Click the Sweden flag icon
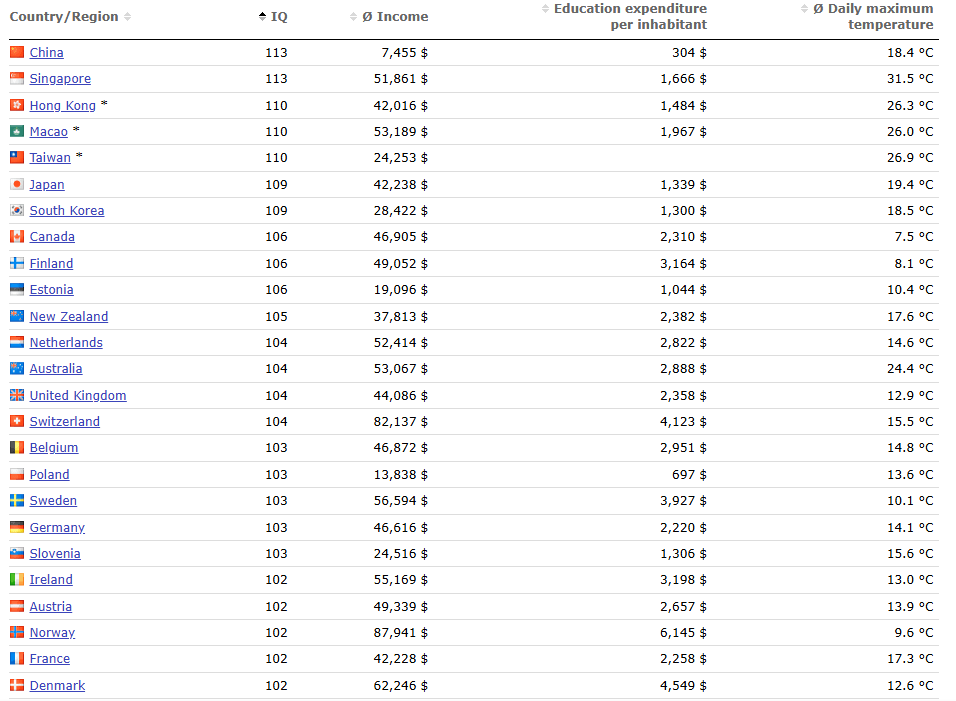This screenshot has width=956, height=701. [16, 501]
